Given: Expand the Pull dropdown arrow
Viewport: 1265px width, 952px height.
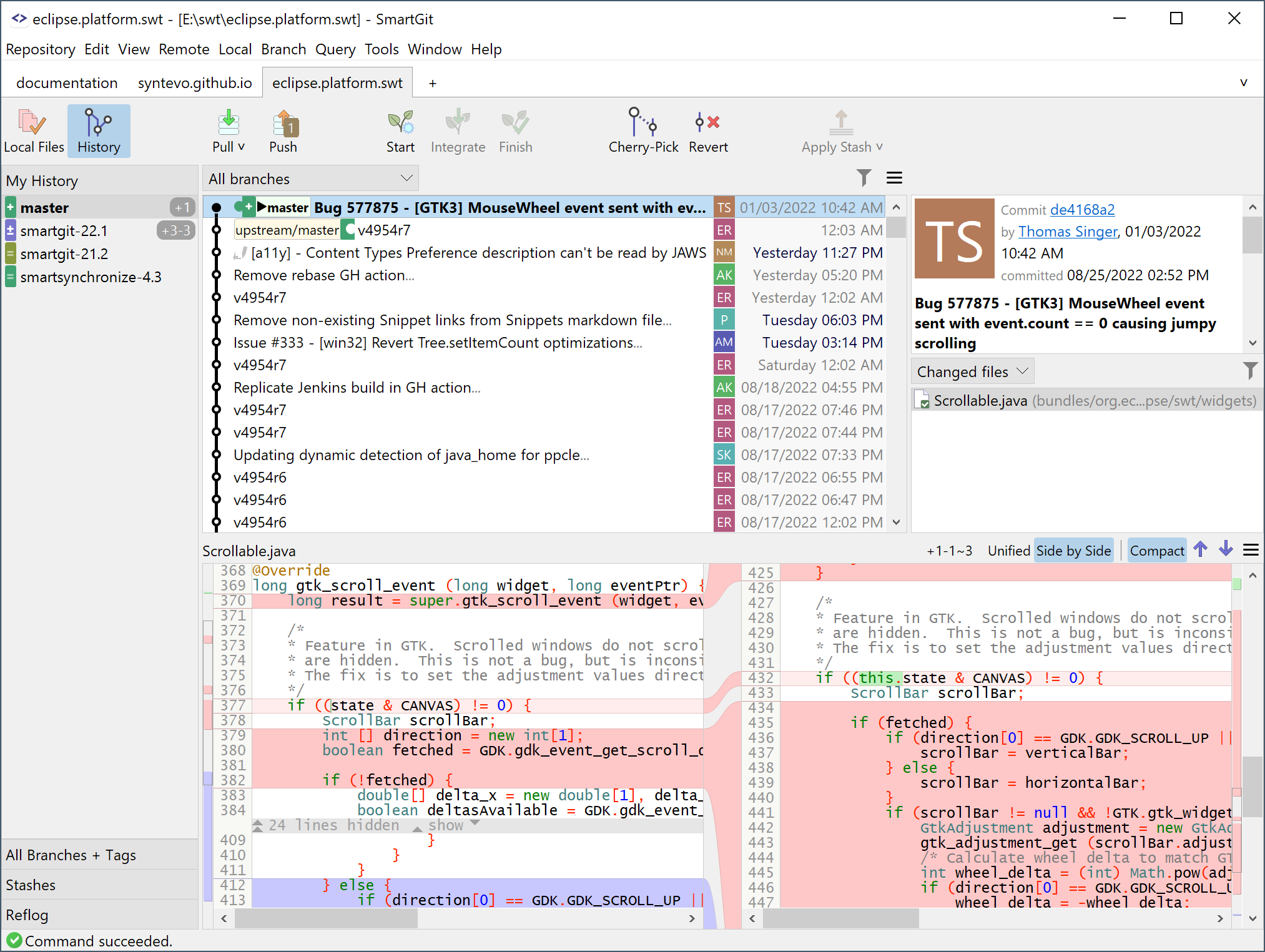Looking at the screenshot, I should point(242,147).
